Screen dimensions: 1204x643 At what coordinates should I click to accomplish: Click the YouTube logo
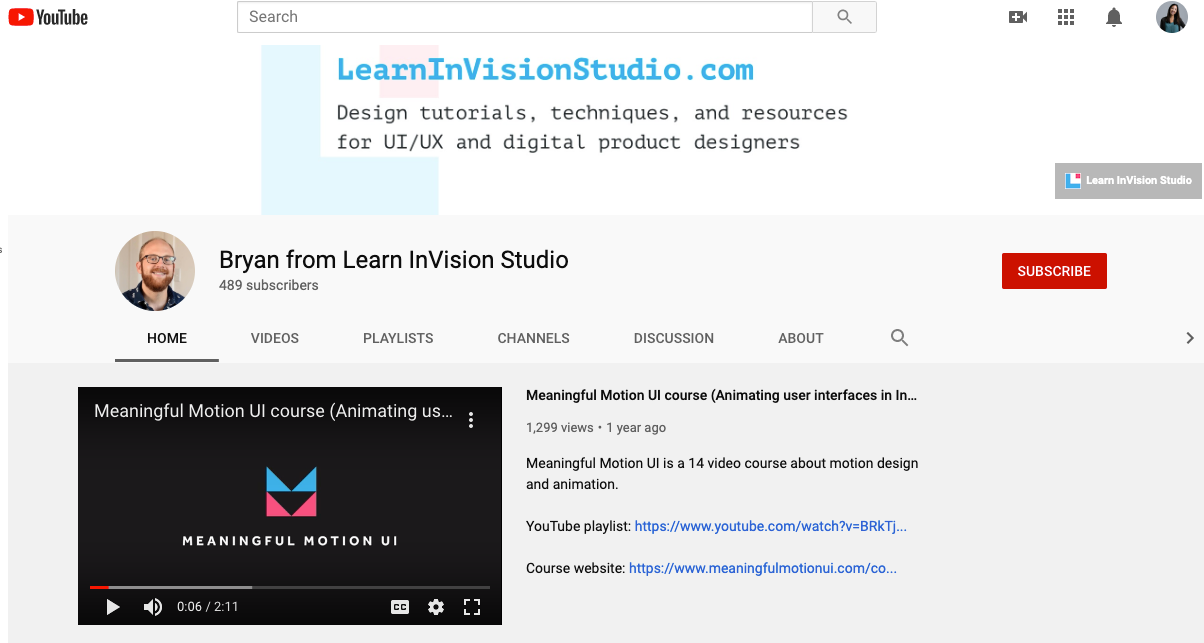click(48, 17)
